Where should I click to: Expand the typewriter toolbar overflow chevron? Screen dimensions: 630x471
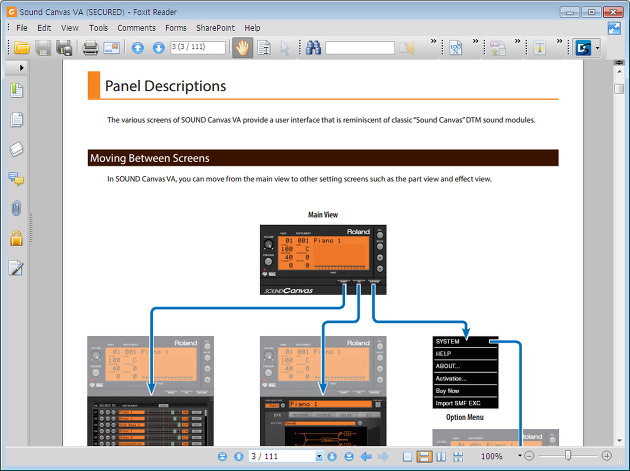[x=559, y=41]
